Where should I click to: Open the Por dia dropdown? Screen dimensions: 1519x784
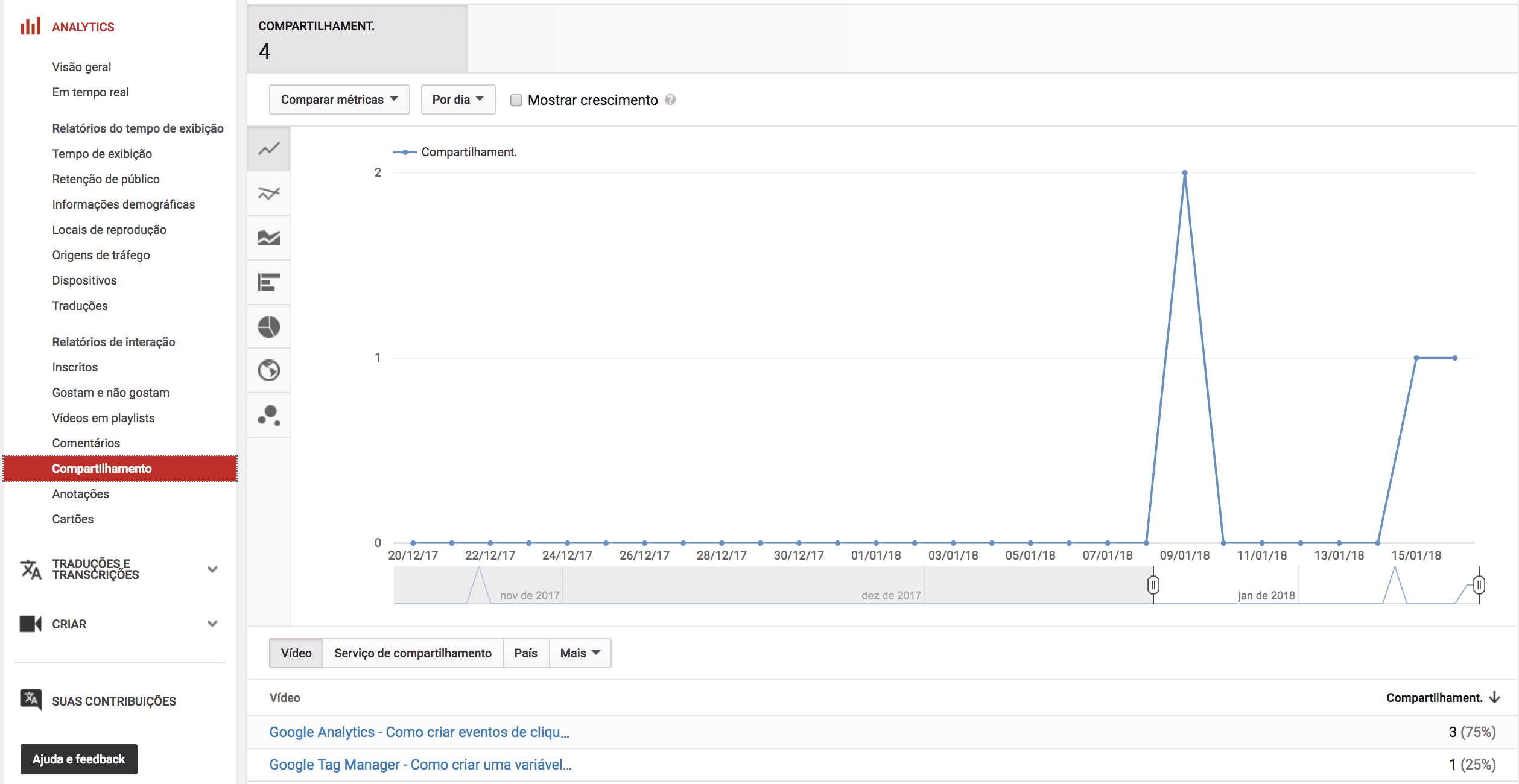[x=457, y=100]
